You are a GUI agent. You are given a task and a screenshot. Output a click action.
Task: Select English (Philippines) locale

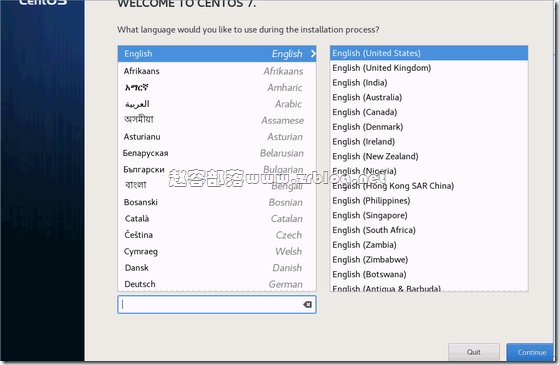point(429,201)
